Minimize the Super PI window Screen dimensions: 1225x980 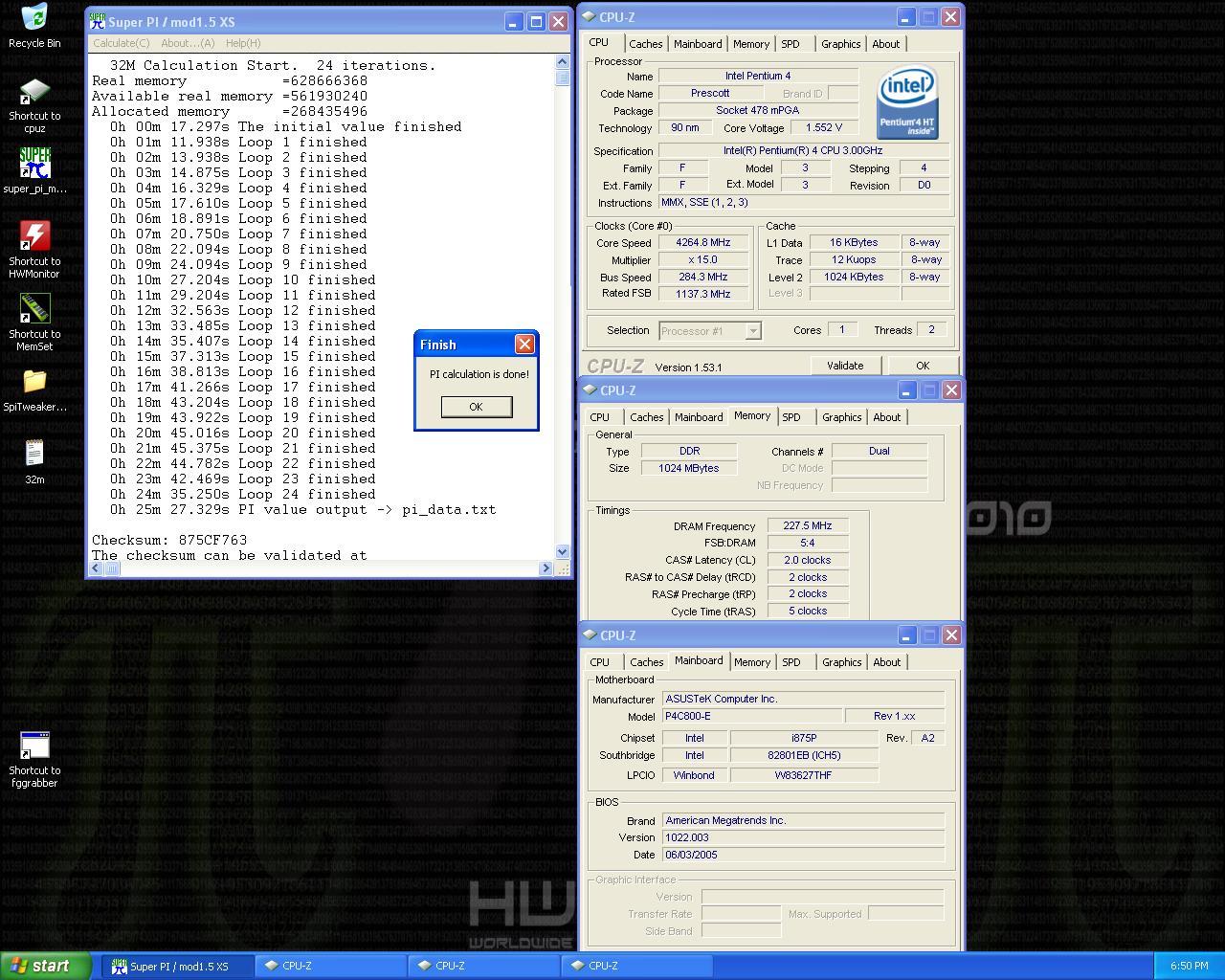point(513,21)
